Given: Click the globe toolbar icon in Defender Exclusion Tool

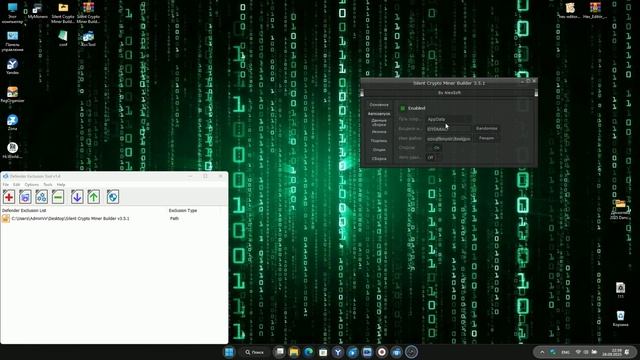Looking at the screenshot, I should (x=113, y=197).
